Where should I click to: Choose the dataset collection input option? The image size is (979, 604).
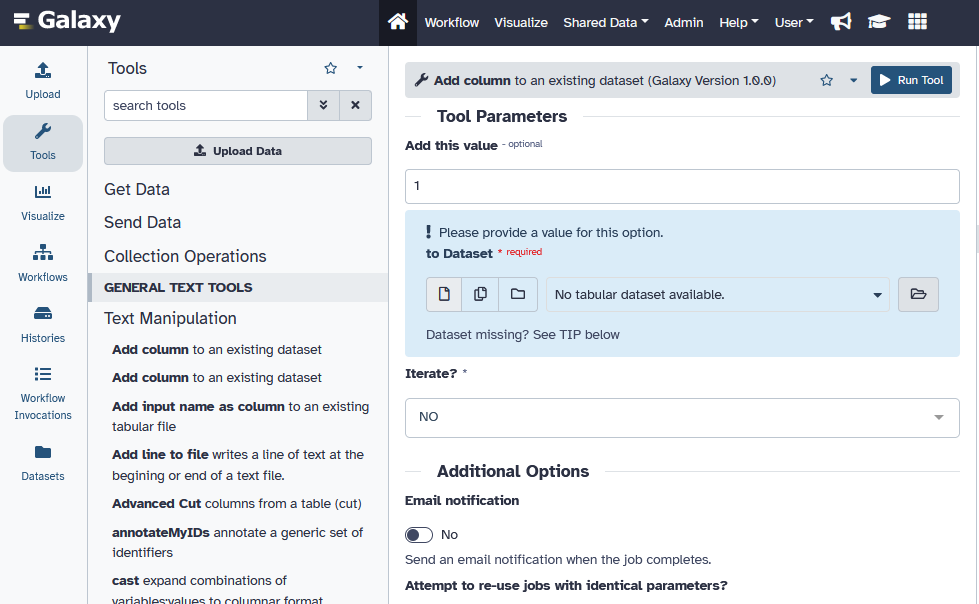(x=516, y=294)
